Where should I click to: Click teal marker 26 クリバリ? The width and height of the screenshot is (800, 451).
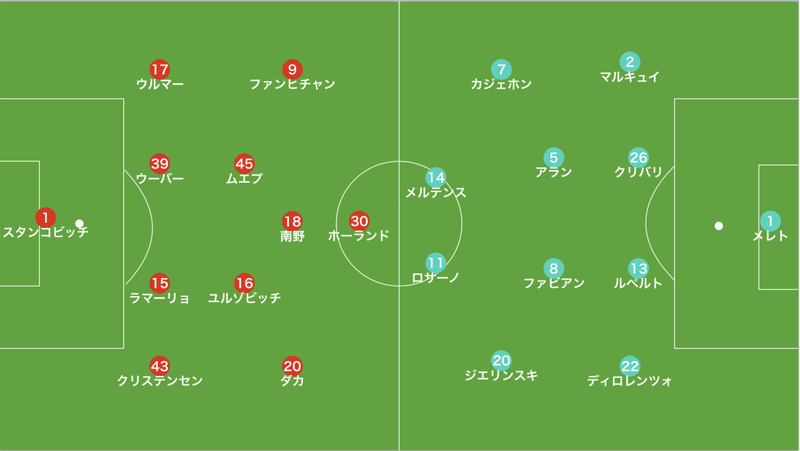[638, 158]
